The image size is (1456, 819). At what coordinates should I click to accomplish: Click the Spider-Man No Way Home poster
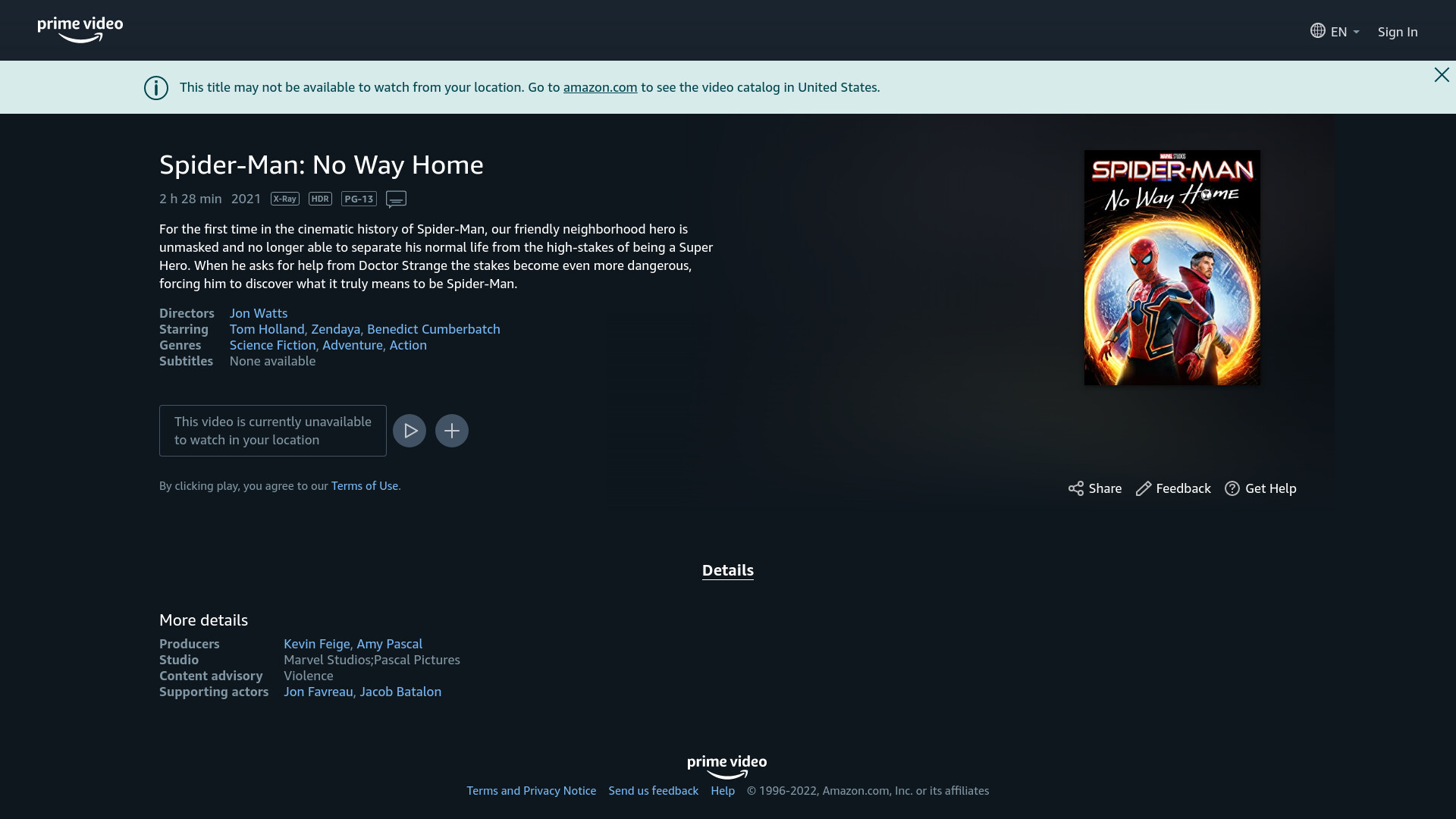point(1172,268)
